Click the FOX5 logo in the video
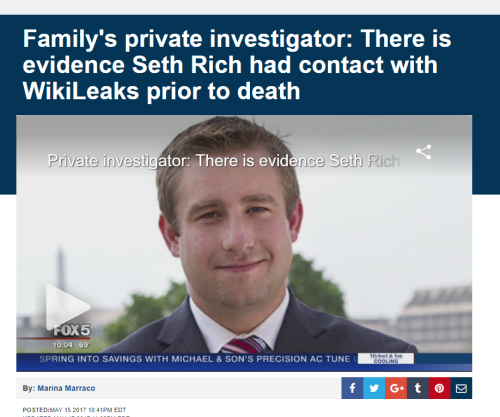Viewport: 500px width, 417px height. pos(72,330)
